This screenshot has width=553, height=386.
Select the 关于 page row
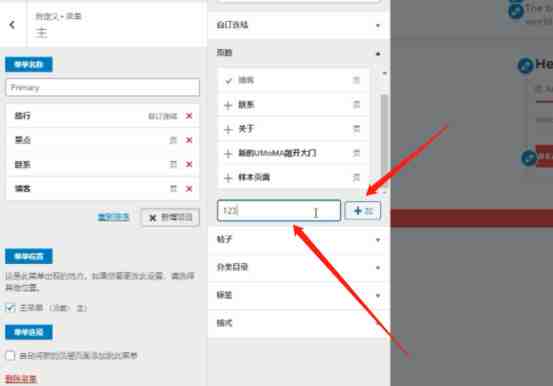click(x=293, y=129)
